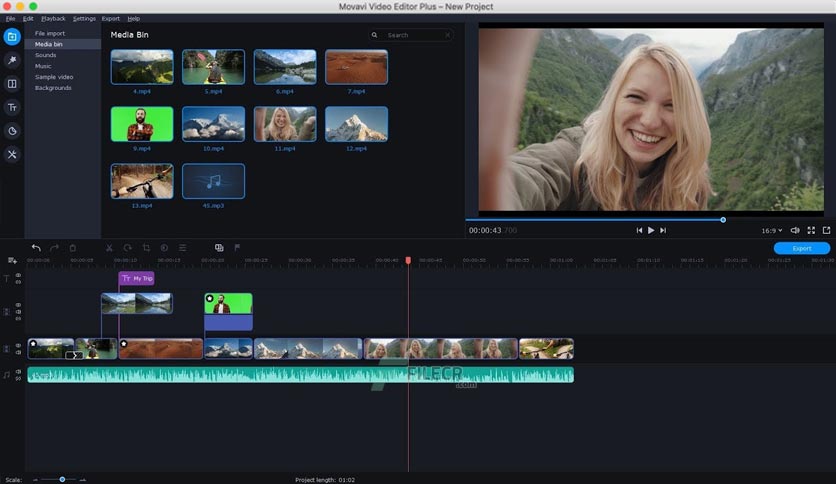Open the Help menu
This screenshot has width=836, height=484.
133,19
